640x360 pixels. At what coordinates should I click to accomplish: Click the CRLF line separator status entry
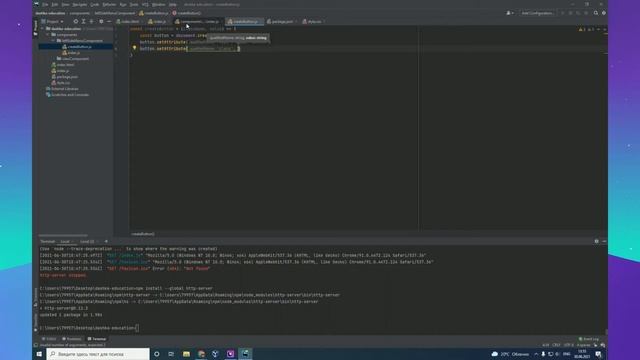tap(556, 345)
